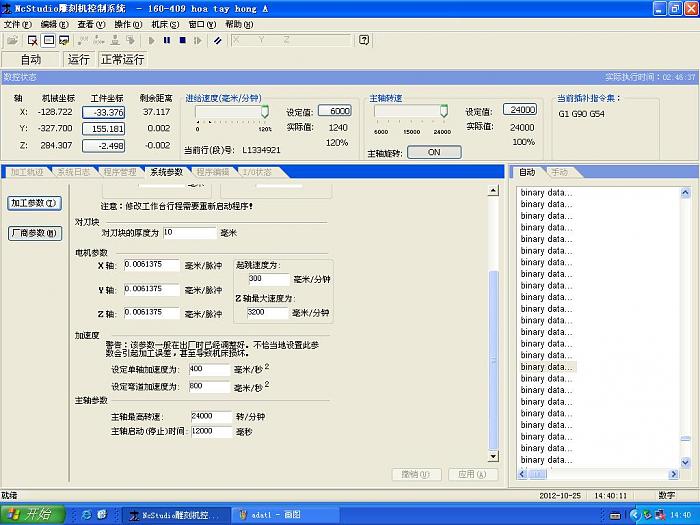Click the step/resume playback toolbar icon
Image resolution: width=700 pixels, height=525 pixels.
[197, 41]
